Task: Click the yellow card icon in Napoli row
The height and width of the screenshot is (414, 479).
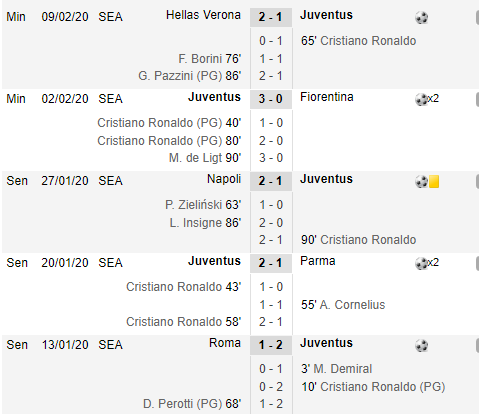Action: click(434, 182)
